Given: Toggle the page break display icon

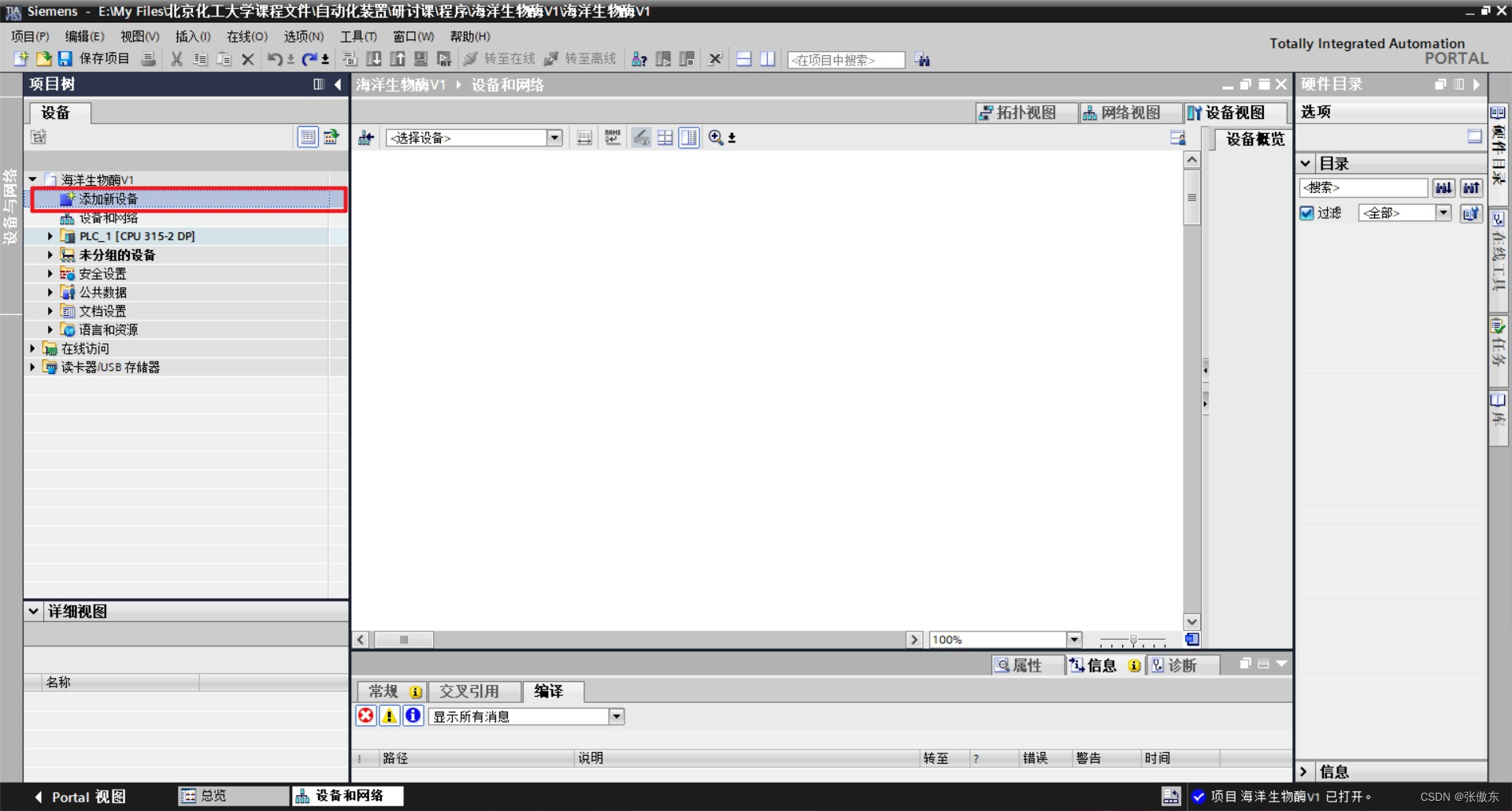Looking at the screenshot, I should 665,138.
